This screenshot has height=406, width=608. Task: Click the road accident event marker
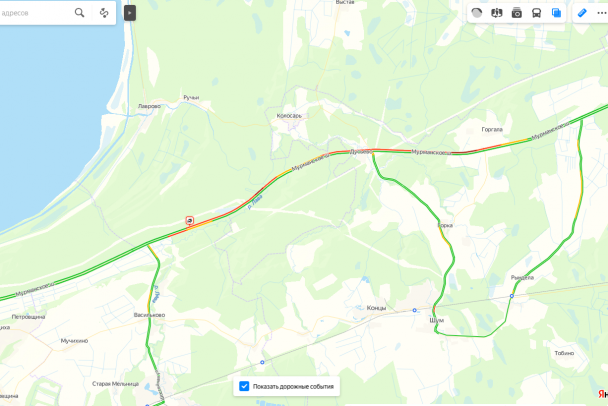click(190, 221)
